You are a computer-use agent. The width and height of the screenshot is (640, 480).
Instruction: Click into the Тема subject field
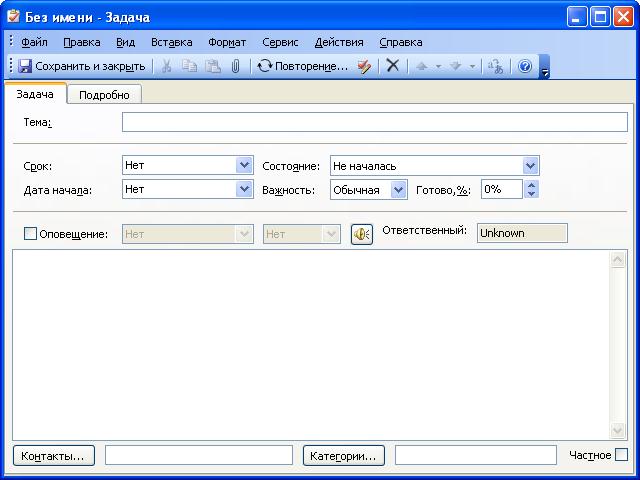[375, 122]
